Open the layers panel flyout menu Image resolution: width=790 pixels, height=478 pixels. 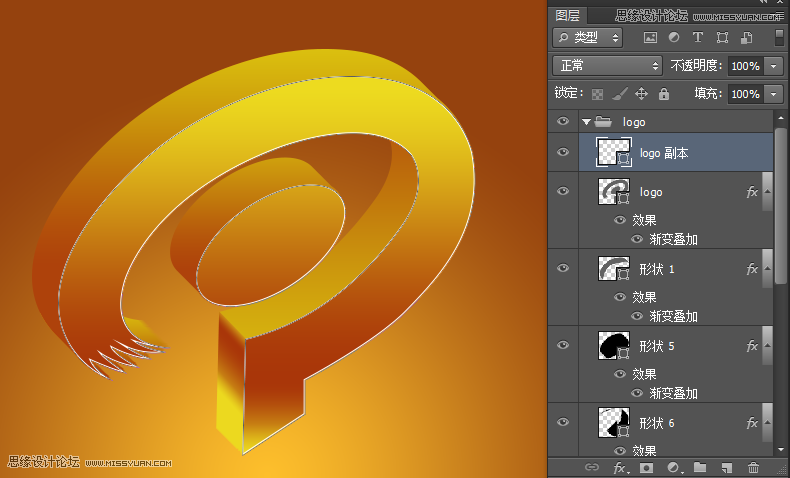point(778,15)
